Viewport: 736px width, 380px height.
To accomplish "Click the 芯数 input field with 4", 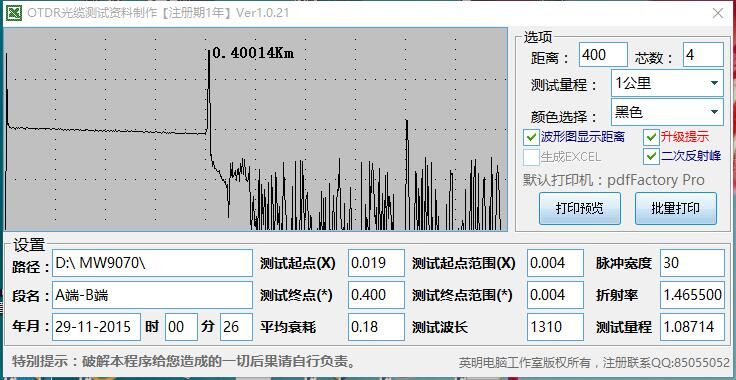I will 703,55.
